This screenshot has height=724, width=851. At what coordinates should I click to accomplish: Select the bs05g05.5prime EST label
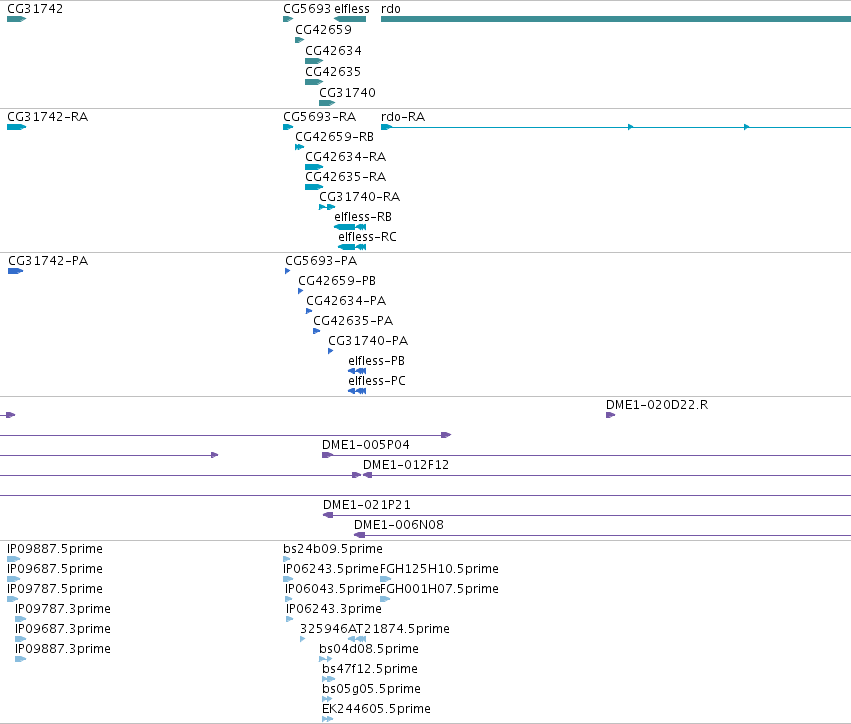371,689
